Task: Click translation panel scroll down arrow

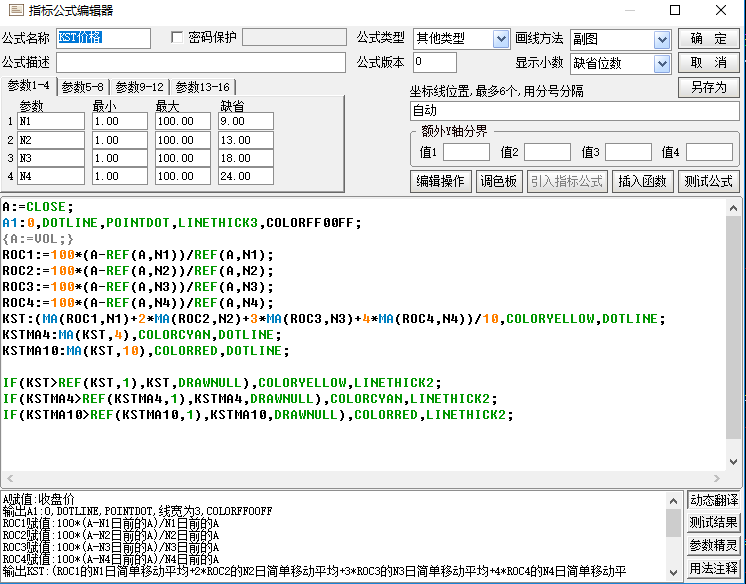Action: coord(673,572)
